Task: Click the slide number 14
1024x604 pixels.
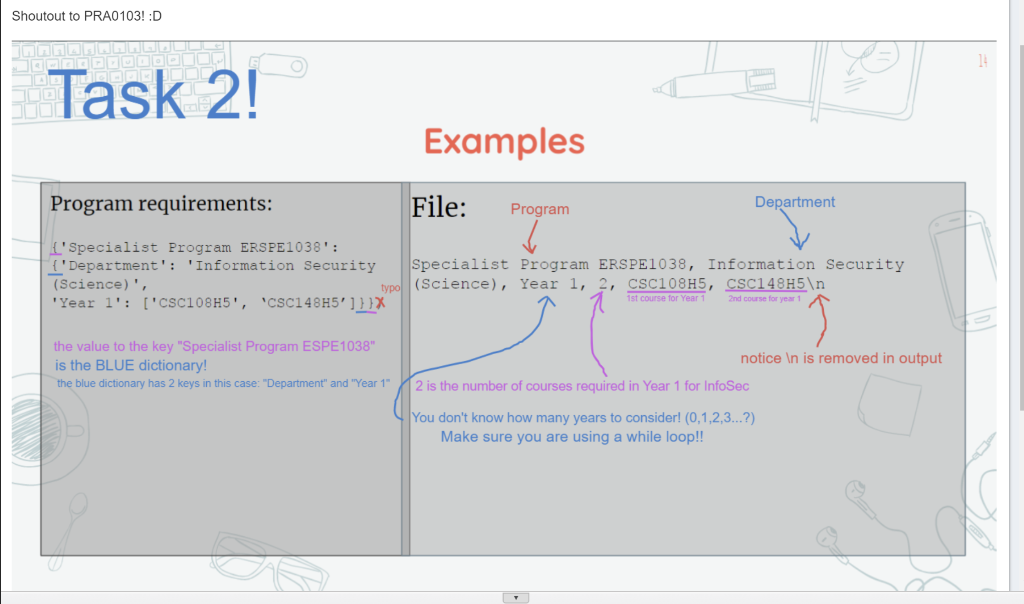Action: [x=983, y=61]
